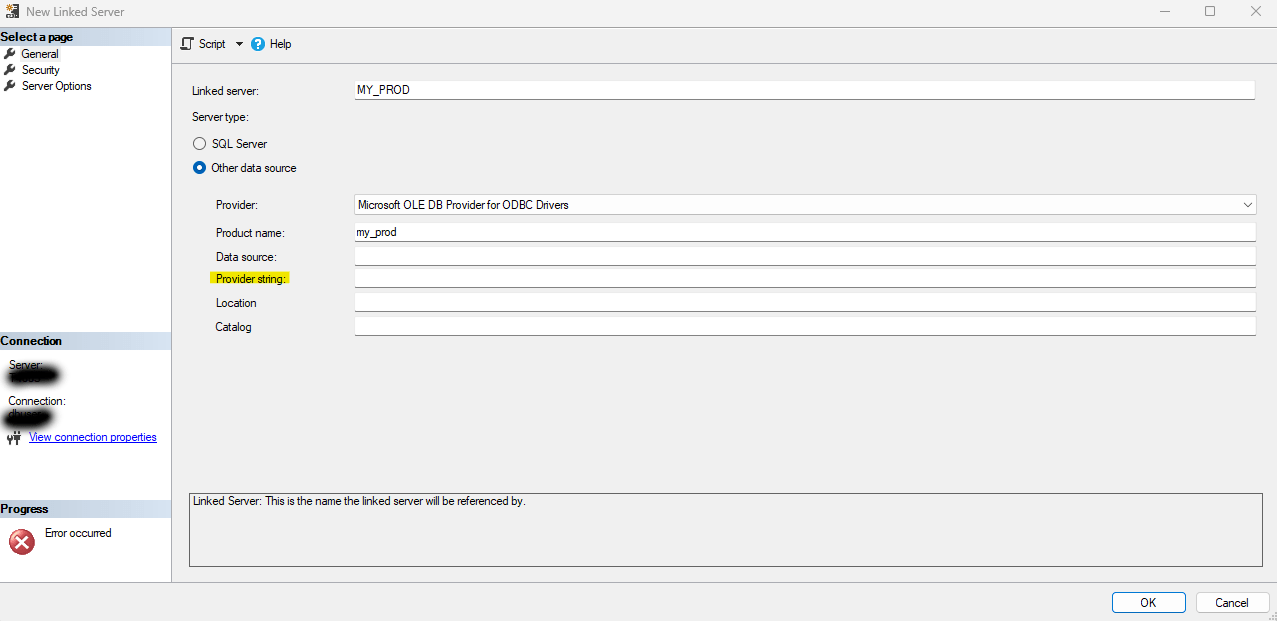Click the Cancel button
1277x621 pixels.
(x=1232, y=602)
